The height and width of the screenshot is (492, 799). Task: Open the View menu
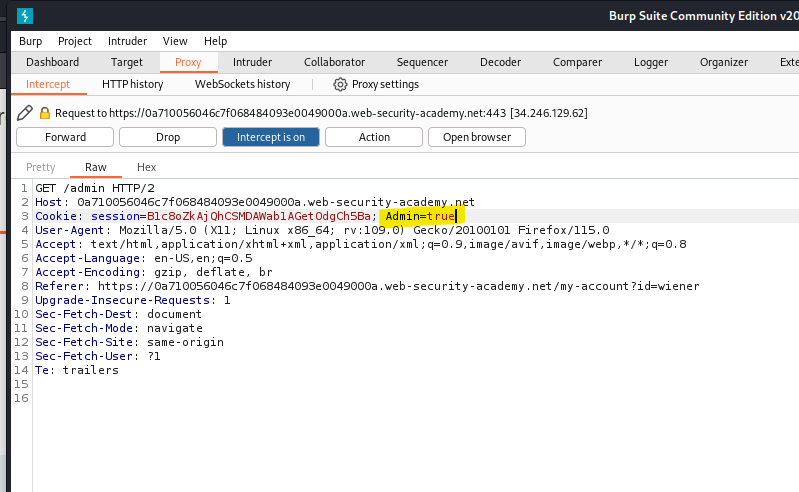pos(175,41)
